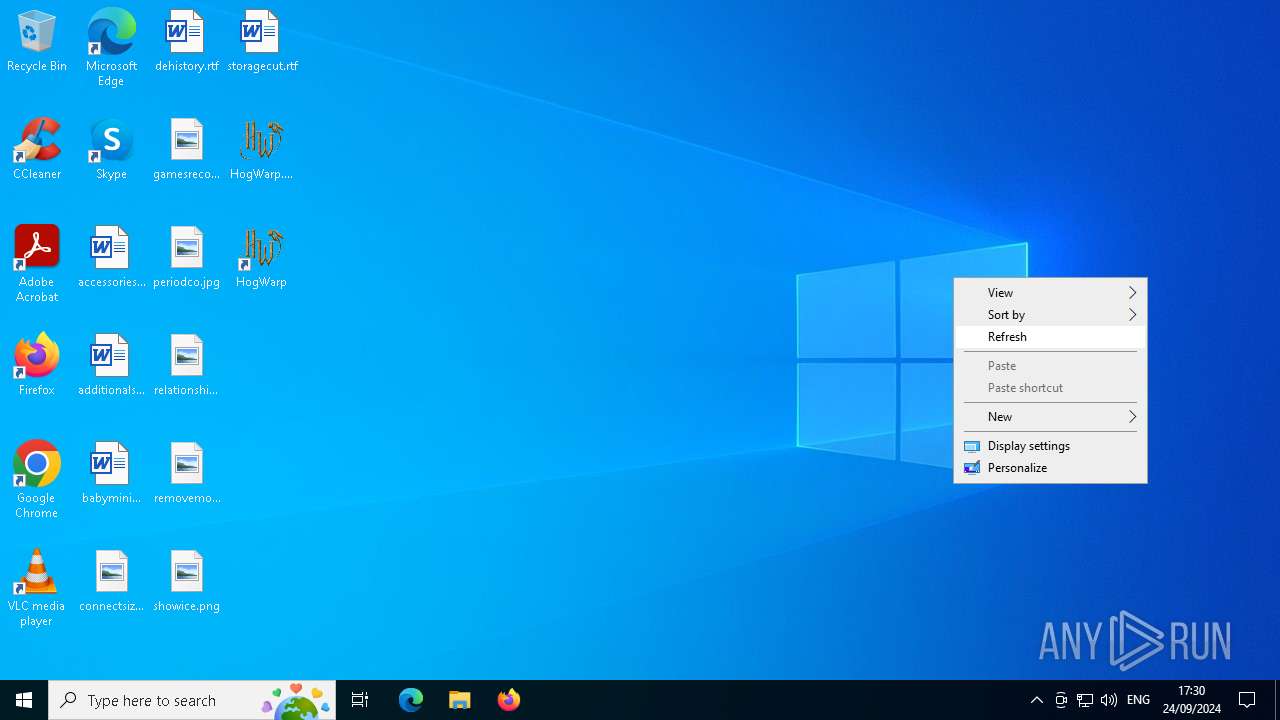Viewport: 1280px width, 720px height.
Task: Open File Explorer from the taskbar
Action: click(x=460, y=700)
